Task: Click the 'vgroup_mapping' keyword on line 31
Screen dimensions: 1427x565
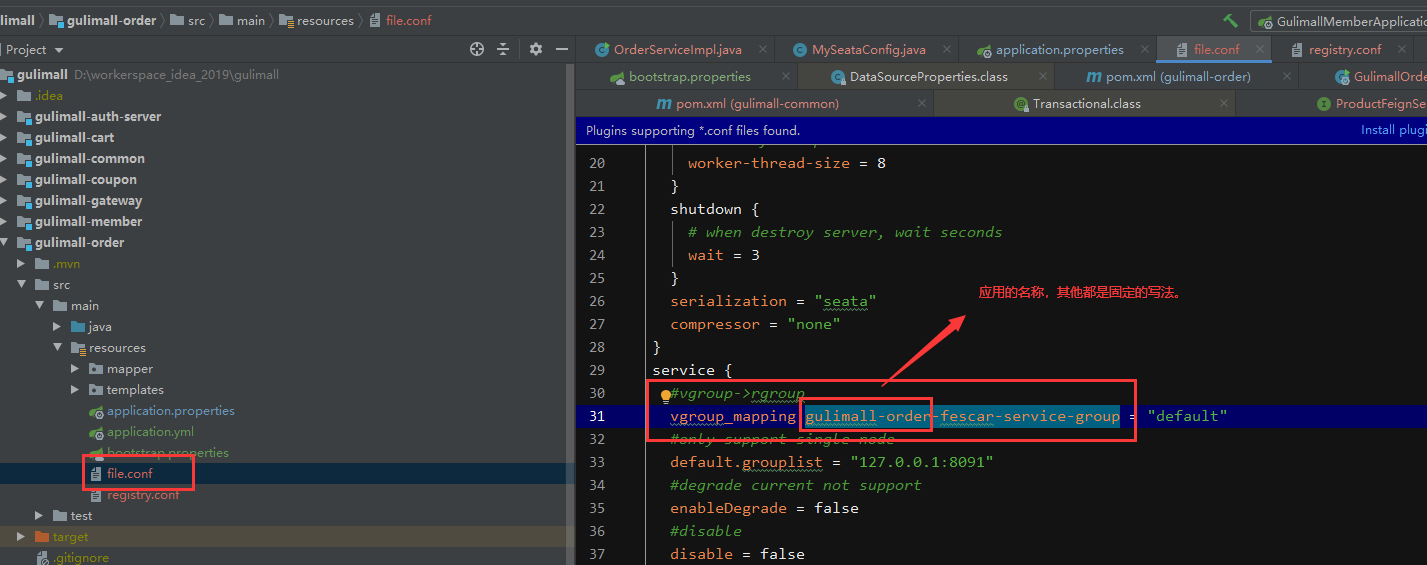Action: tap(732, 416)
